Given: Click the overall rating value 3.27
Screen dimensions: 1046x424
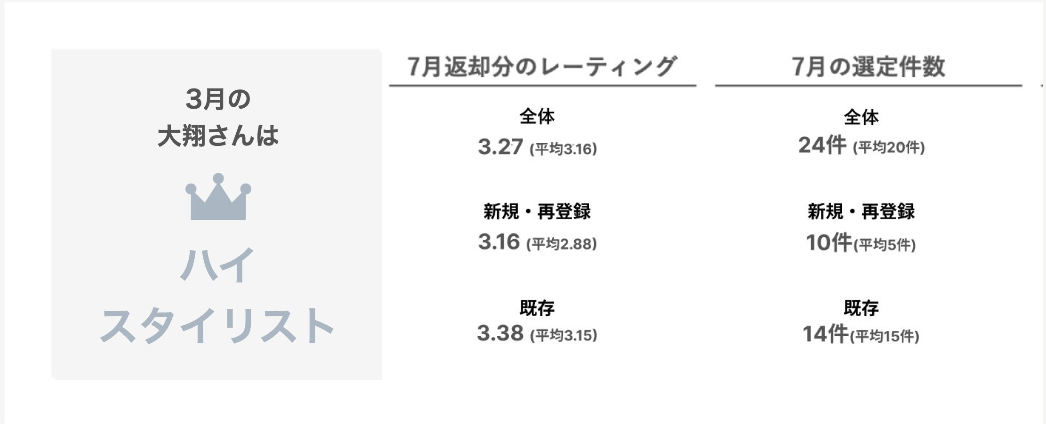Looking at the screenshot, I should click(x=501, y=147).
